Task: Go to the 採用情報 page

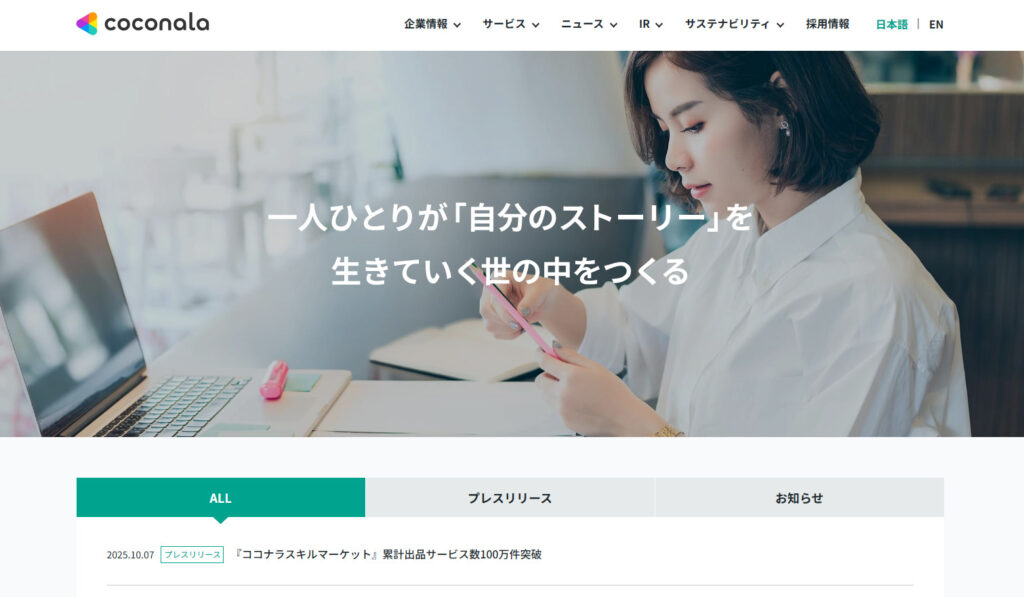Action: pyautogui.click(x=827, y=24)
